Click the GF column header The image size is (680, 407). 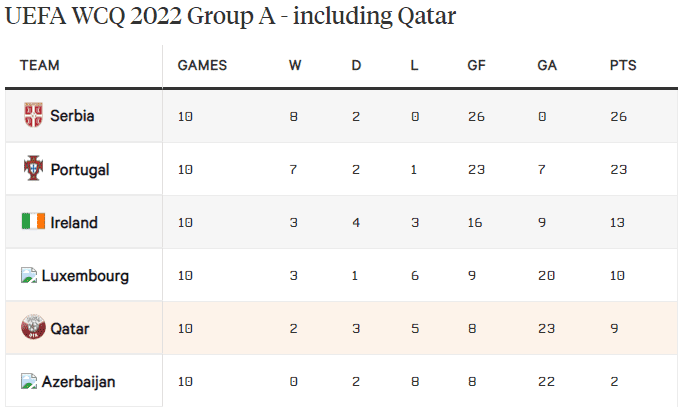(x=477, y=66)
